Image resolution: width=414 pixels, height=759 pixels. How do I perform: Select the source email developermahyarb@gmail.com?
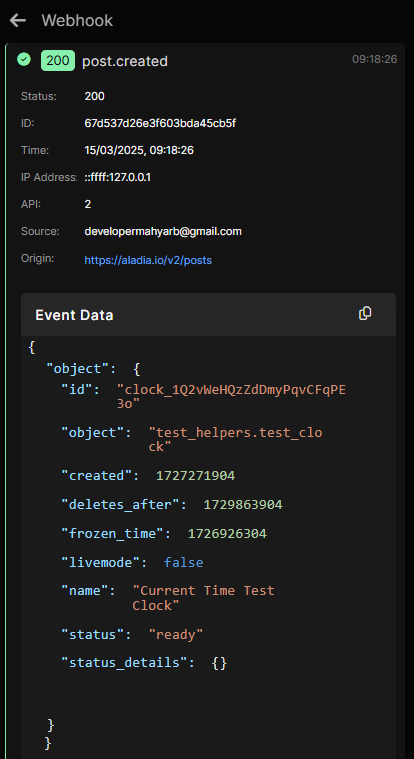click(163, 231)
